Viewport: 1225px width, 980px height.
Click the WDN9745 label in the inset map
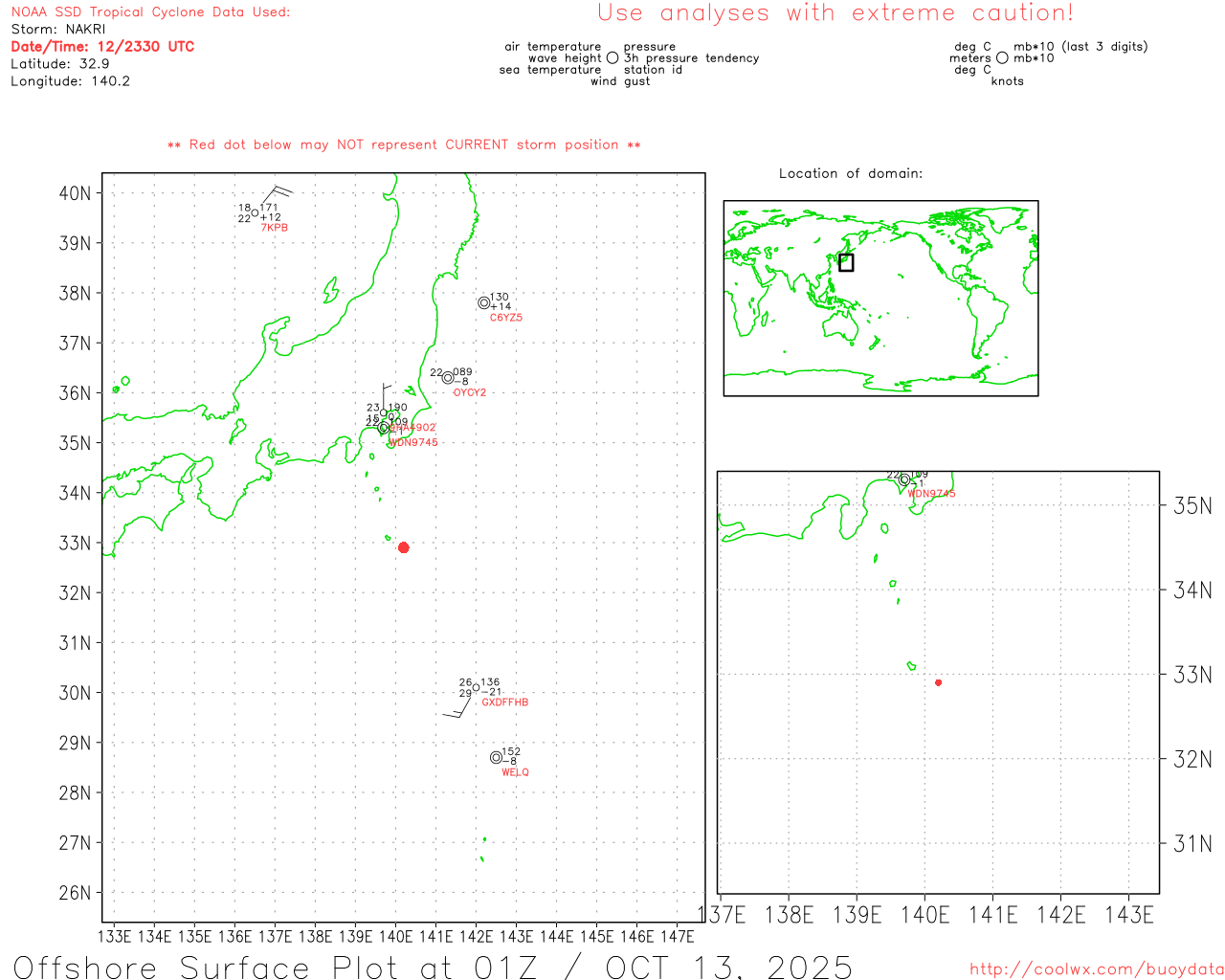(931, 494)
